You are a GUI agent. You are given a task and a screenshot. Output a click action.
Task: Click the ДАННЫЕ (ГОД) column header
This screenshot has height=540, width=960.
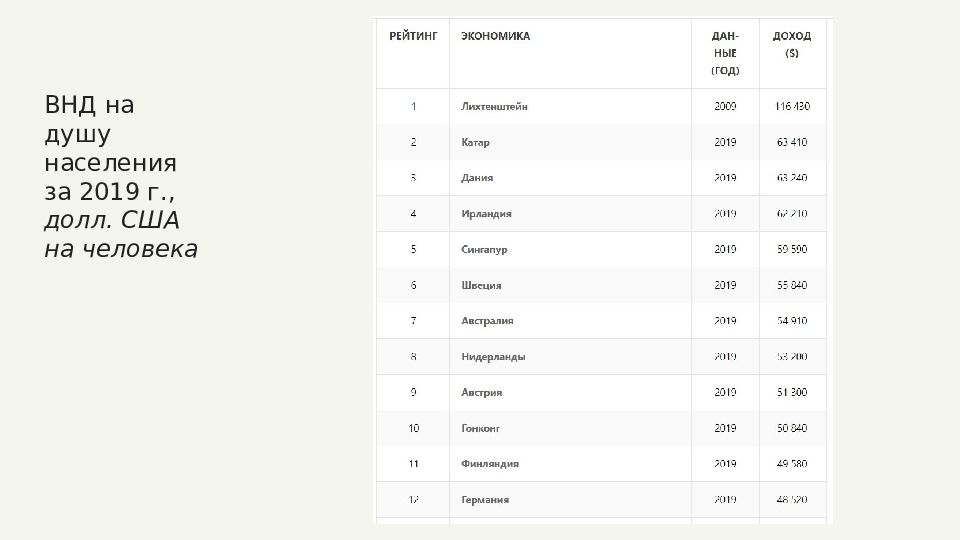click(x=725, y=53)
